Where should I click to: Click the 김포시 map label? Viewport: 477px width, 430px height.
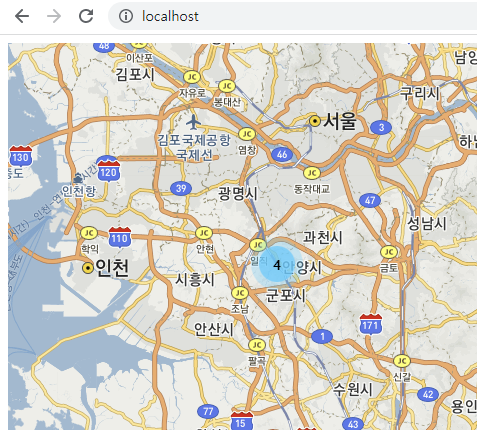(x=135, y=74)
